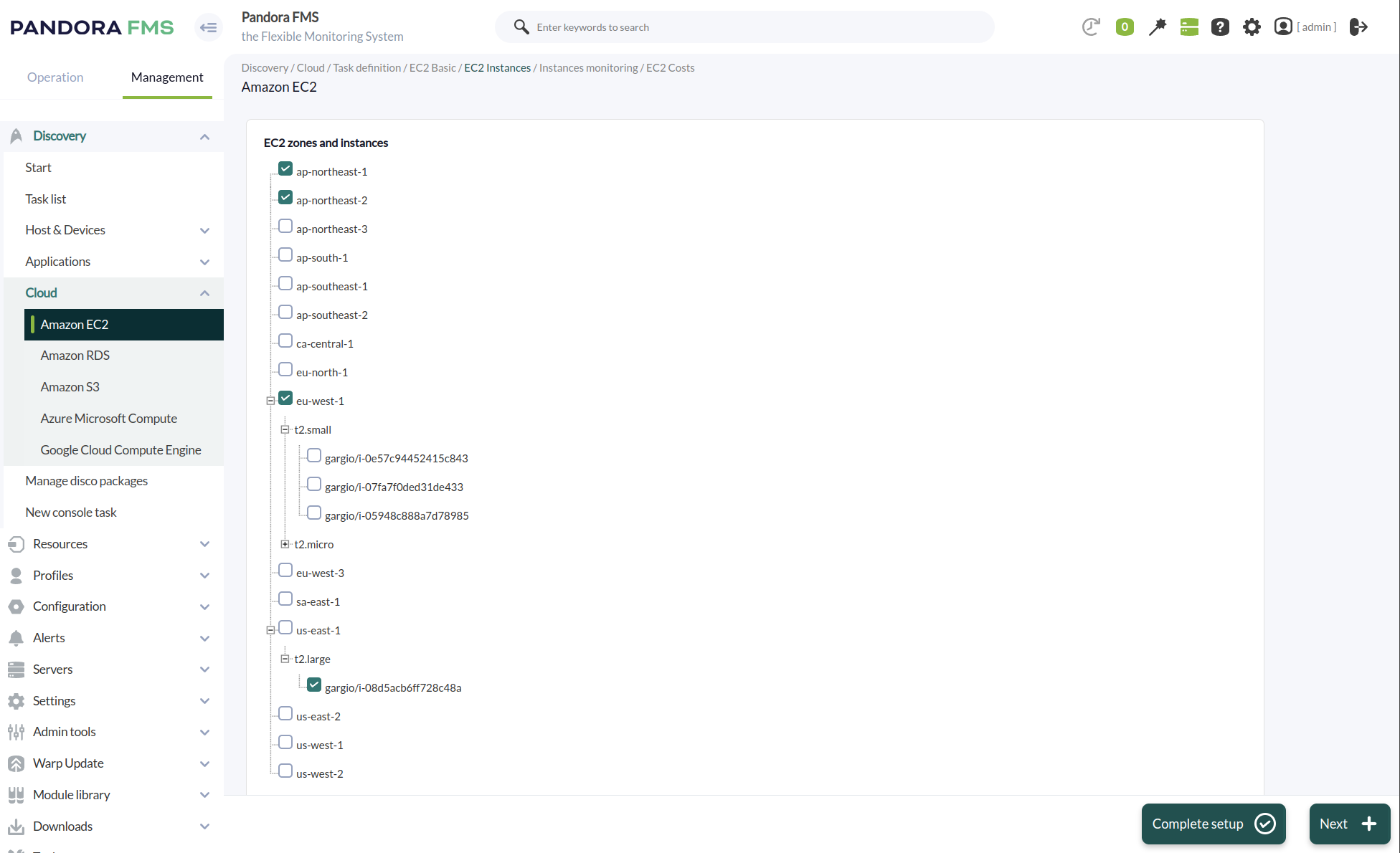Uncheck instance gargio/i-08d5acb6ff728c48a
The height and width of the screenshot is (853, 1400).
pos(314,684)
